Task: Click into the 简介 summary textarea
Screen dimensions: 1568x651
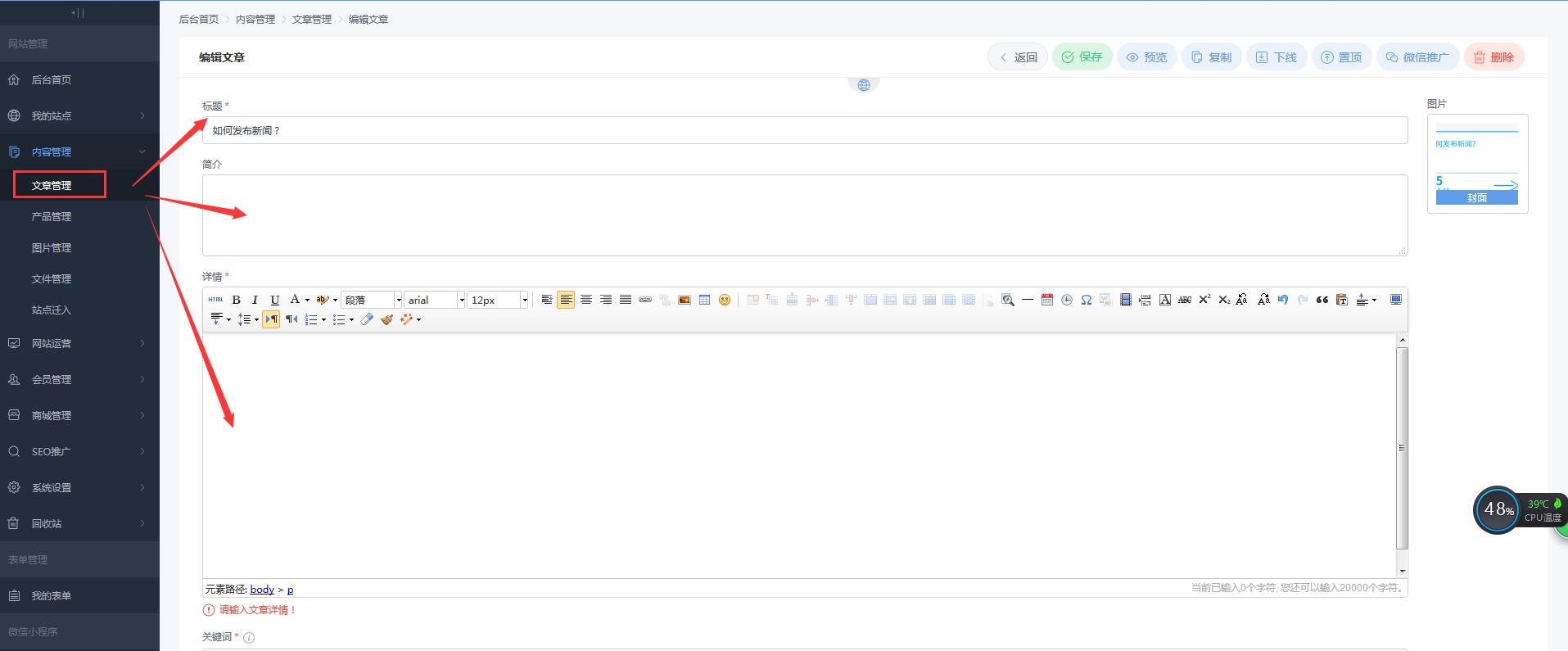Action: tap(805, 215)
